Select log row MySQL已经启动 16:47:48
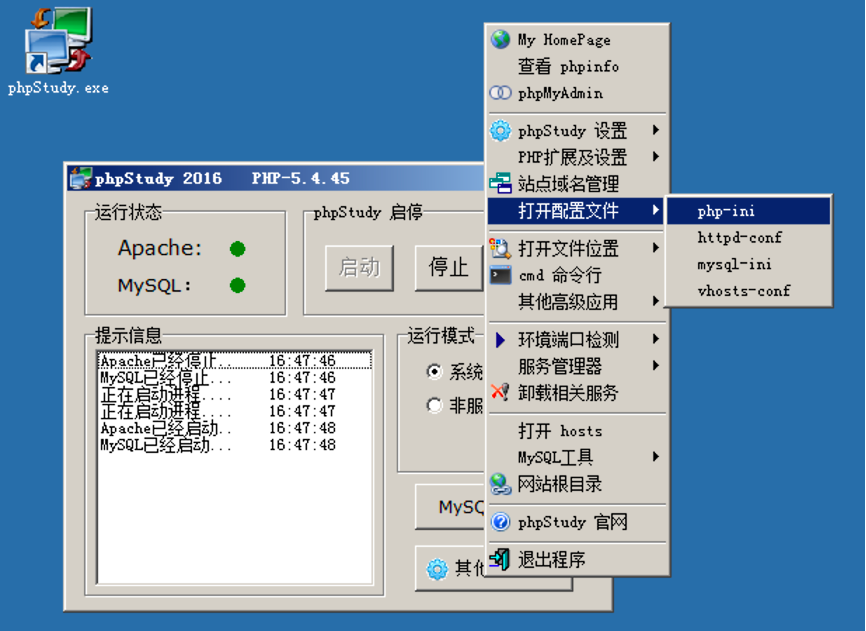Image resolution: width=866 pixels, height=631 pixels. 235,445
